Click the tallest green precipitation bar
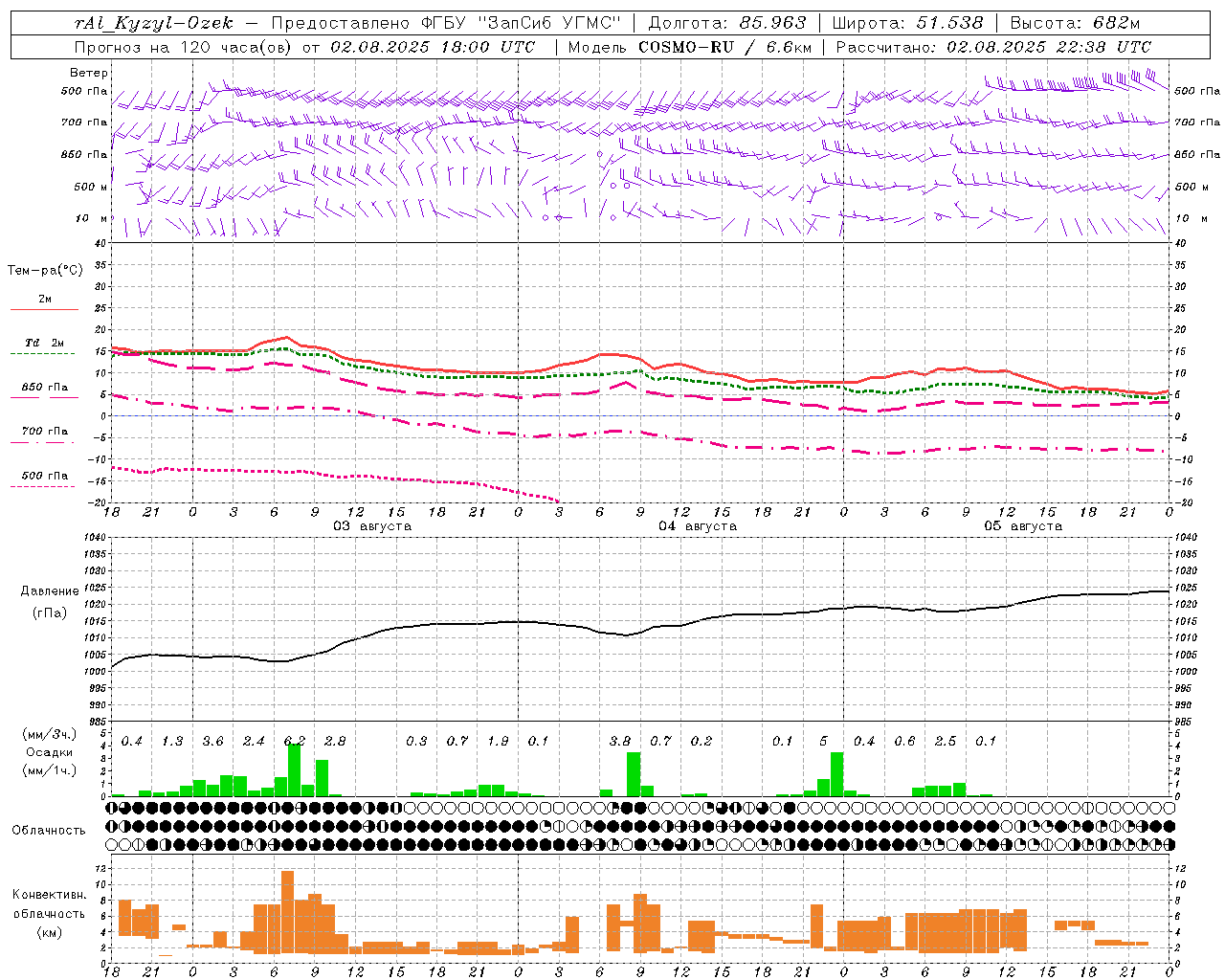 [x=295, y=770]
